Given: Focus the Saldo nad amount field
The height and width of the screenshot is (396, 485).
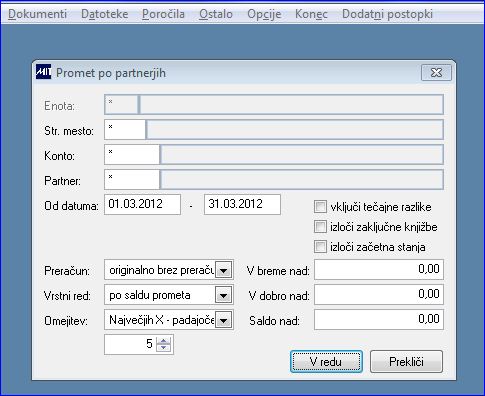Looking at the screenshot, I should 379,320.
